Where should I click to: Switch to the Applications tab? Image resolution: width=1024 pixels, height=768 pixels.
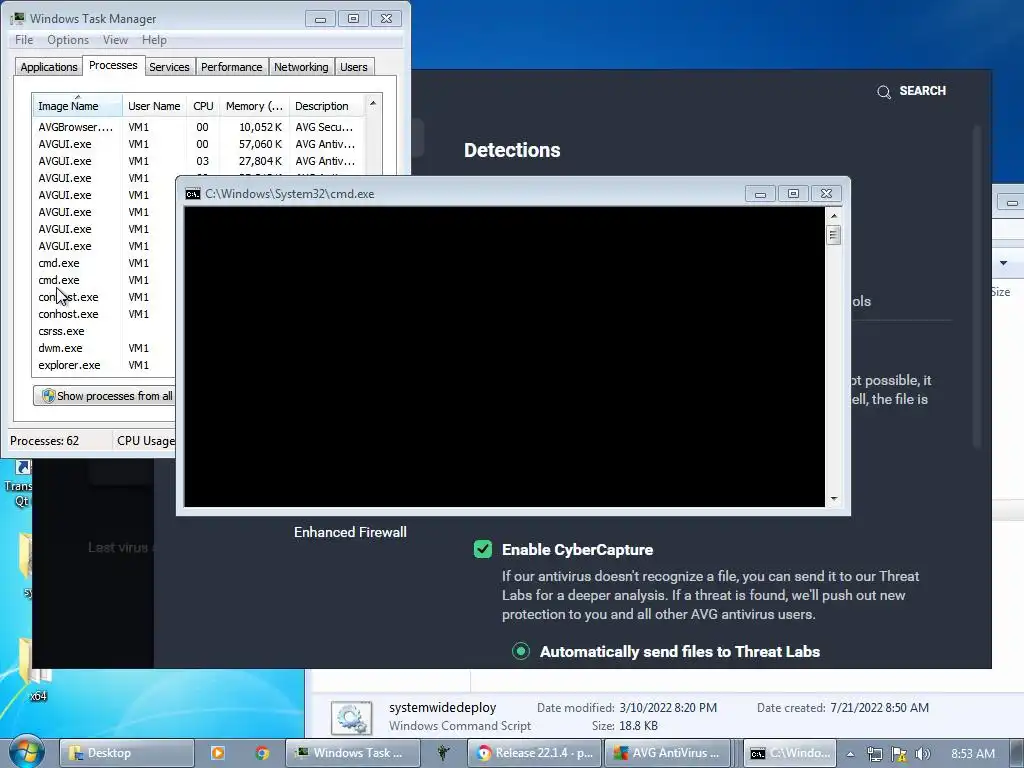49,67
